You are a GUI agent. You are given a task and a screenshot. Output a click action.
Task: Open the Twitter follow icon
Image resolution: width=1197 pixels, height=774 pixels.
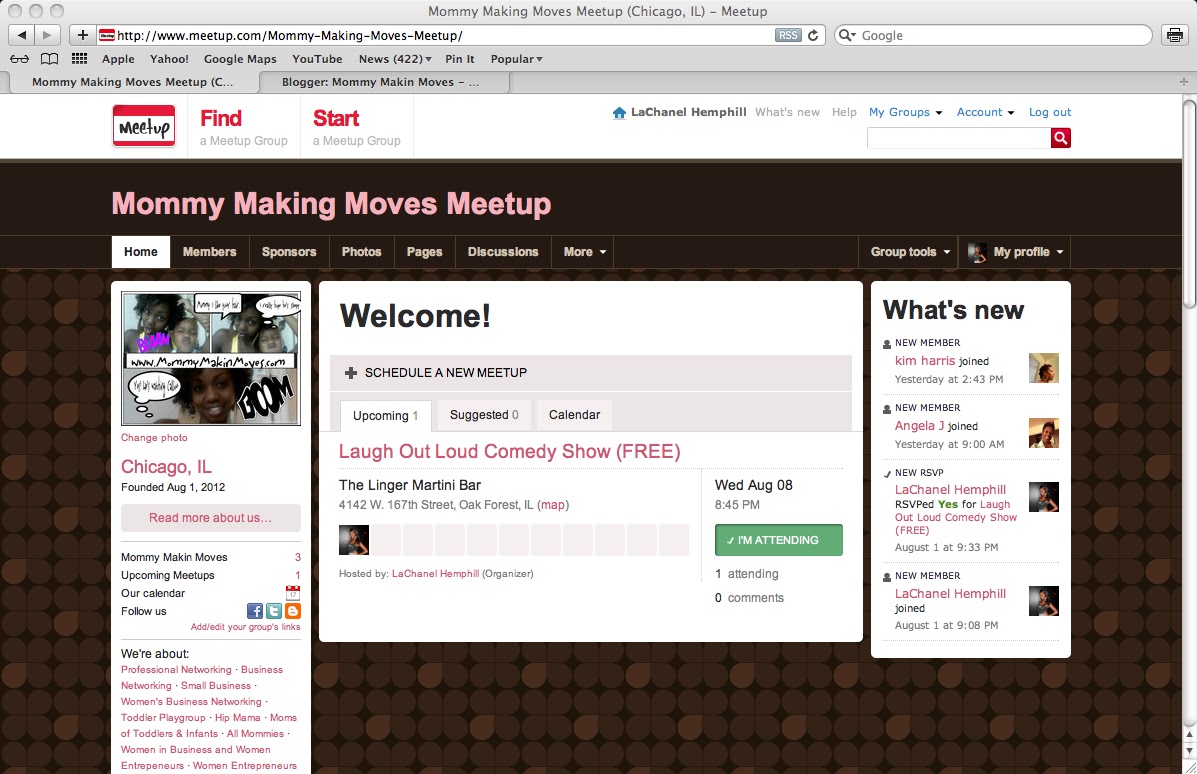pyautogui.click(x=274, y=611)
